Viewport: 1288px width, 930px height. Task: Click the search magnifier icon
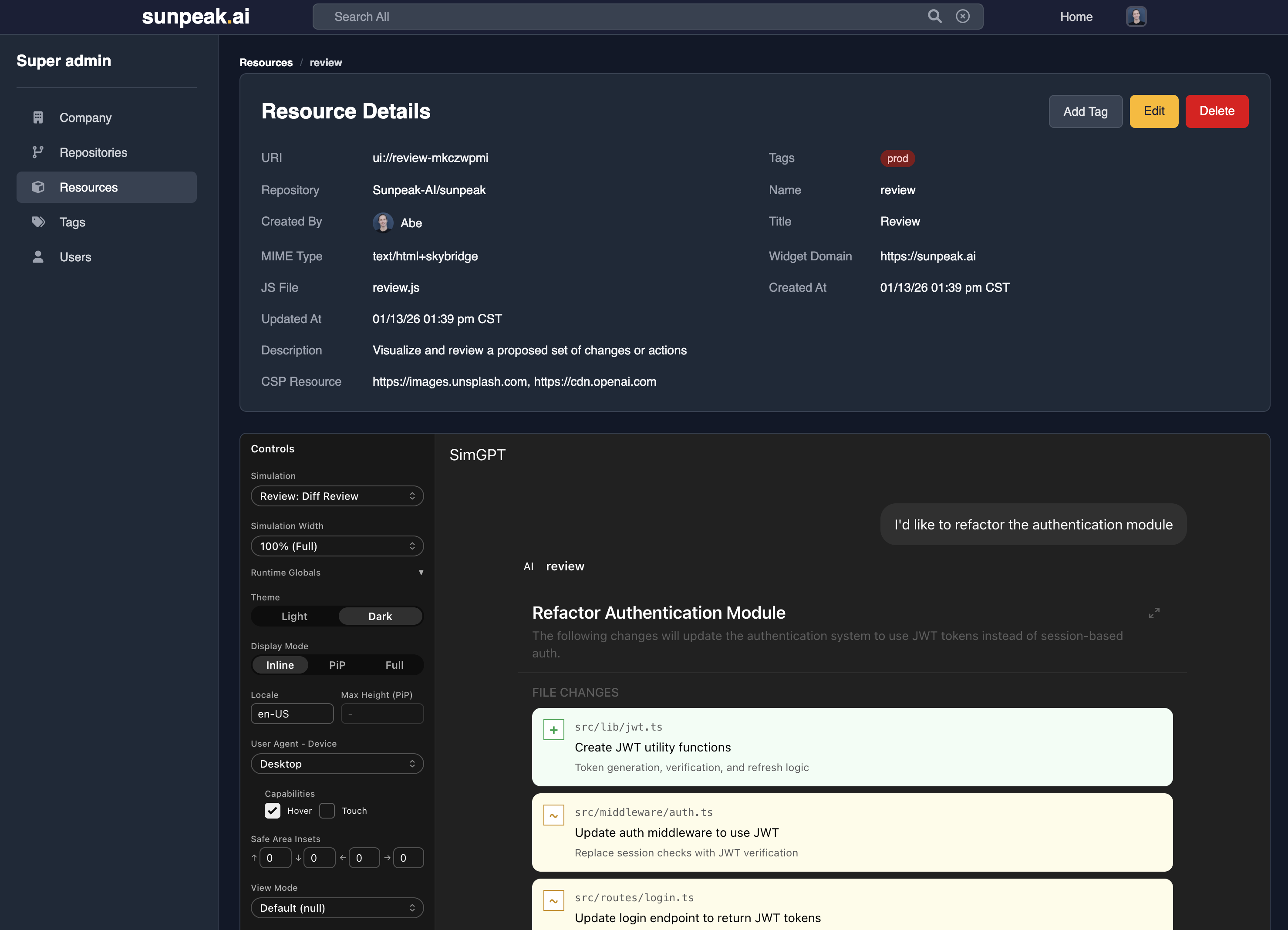click(x=934, y=17)
